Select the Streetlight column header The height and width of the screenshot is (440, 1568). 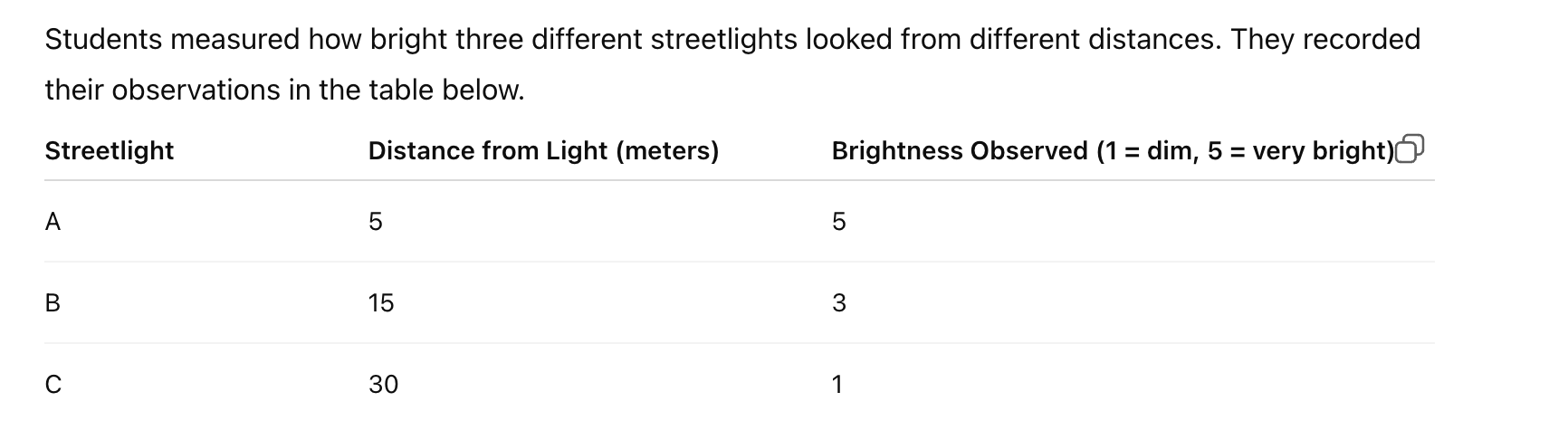point(109,150)
